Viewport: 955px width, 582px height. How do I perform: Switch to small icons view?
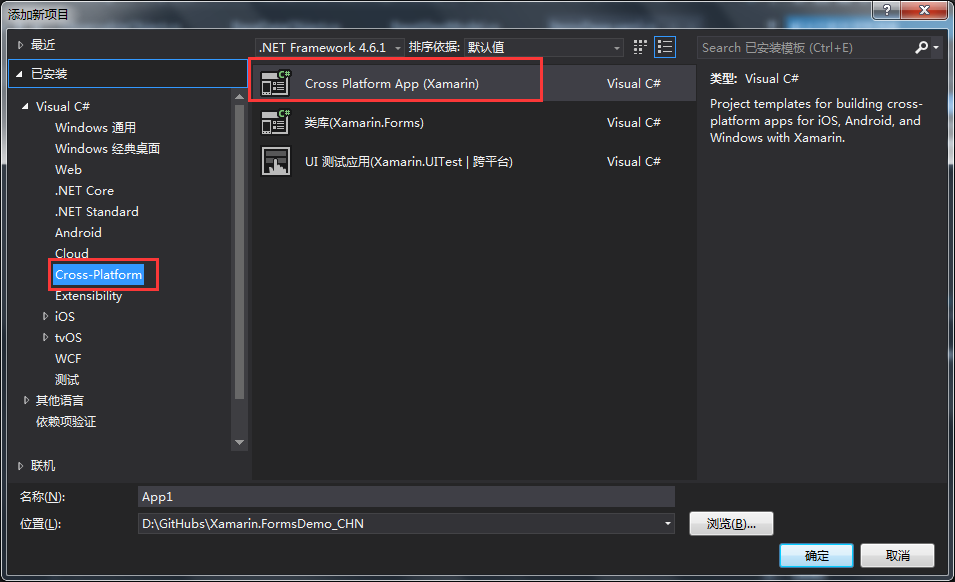[639, 46]
